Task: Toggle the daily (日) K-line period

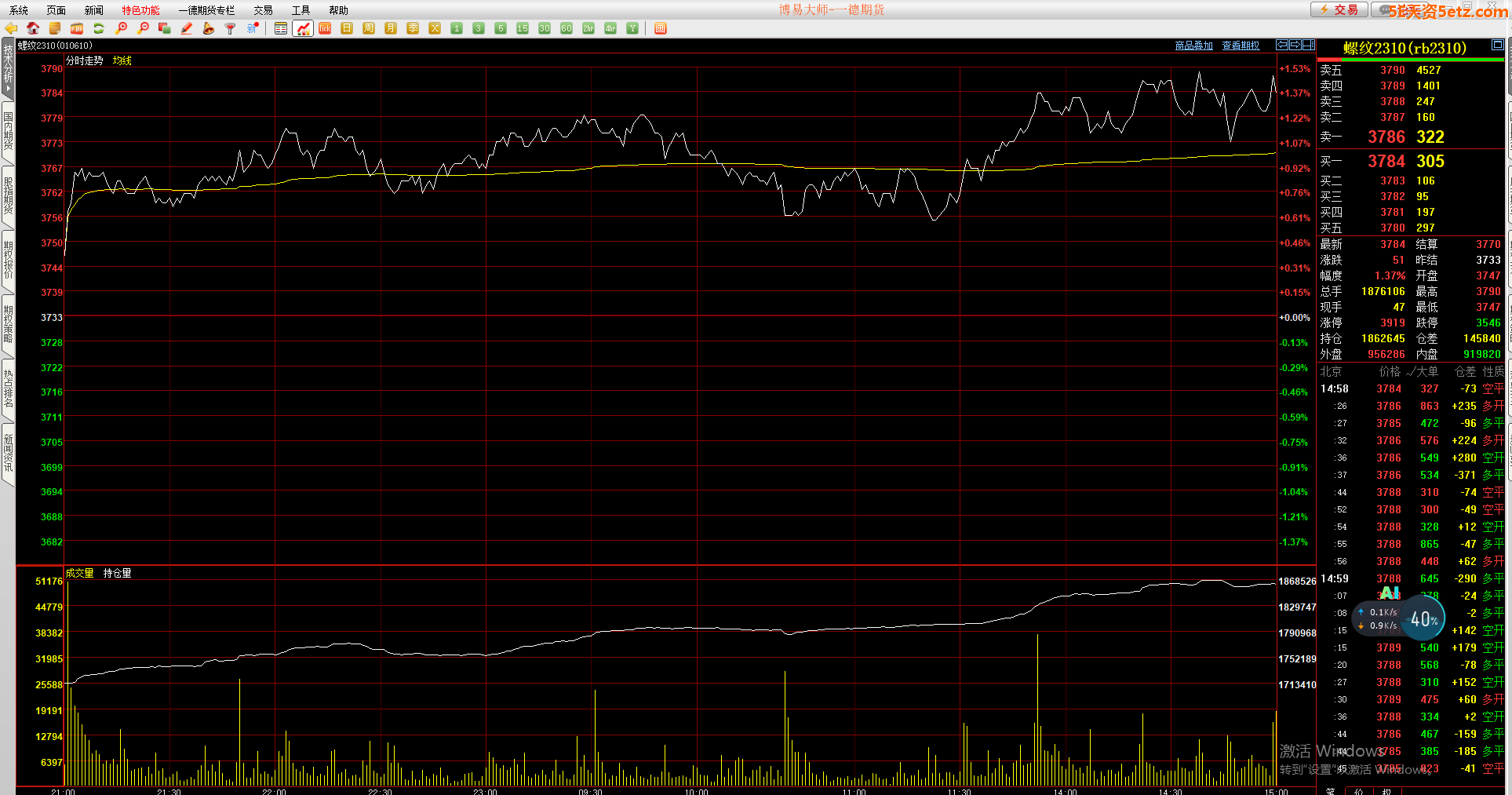Action: 347,28
